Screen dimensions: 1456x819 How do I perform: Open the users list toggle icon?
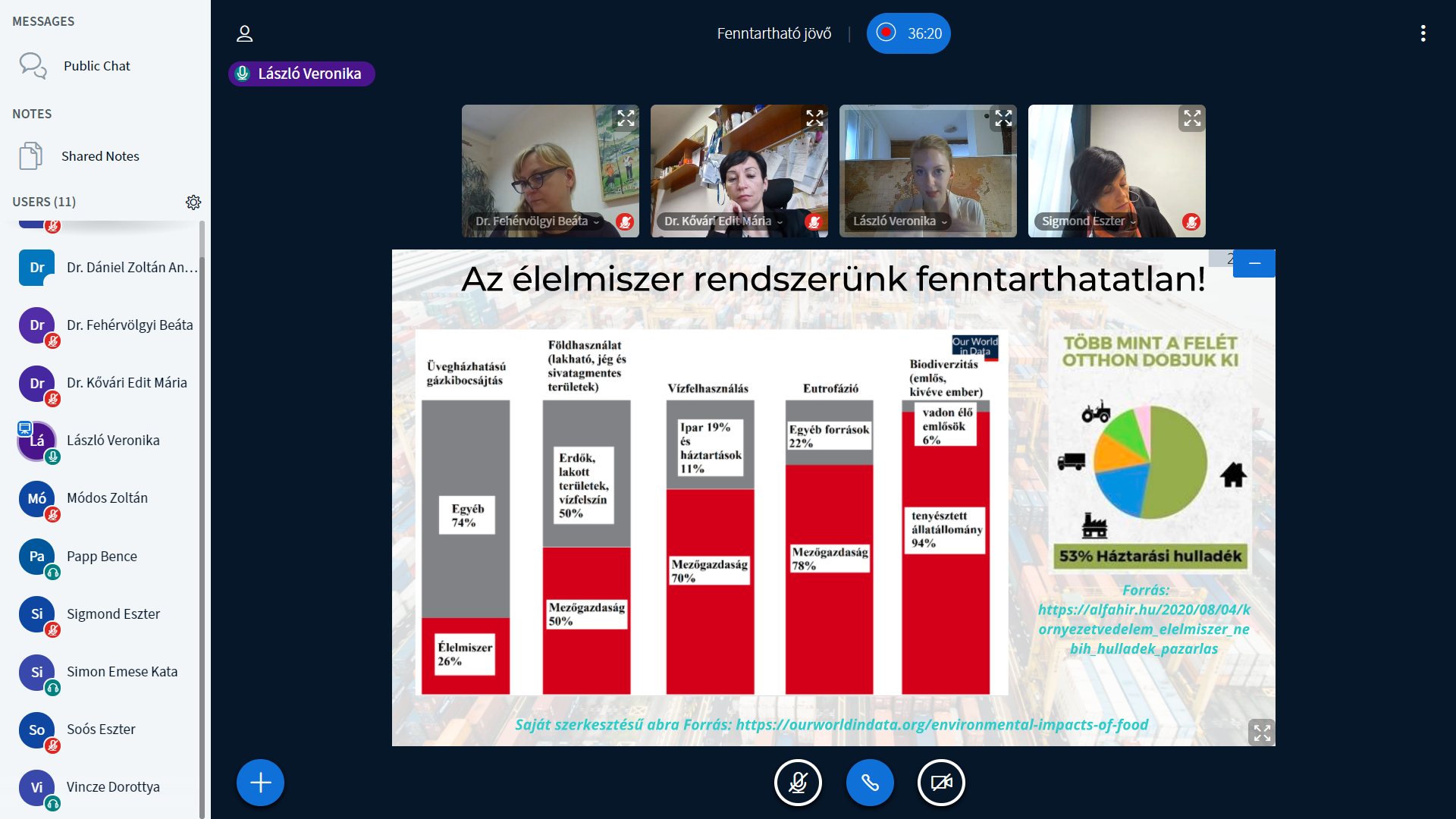pos(244,33)
